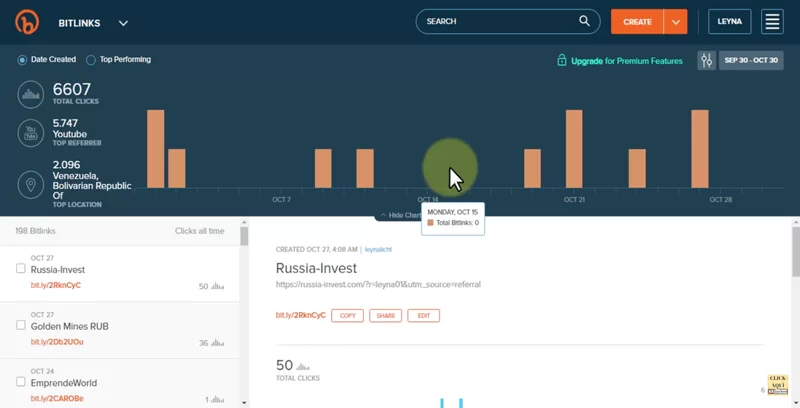Screen dimensions: 800x408
Task: Open the Sep 30 - Oct 30 date range
Action: click(751, 60)
